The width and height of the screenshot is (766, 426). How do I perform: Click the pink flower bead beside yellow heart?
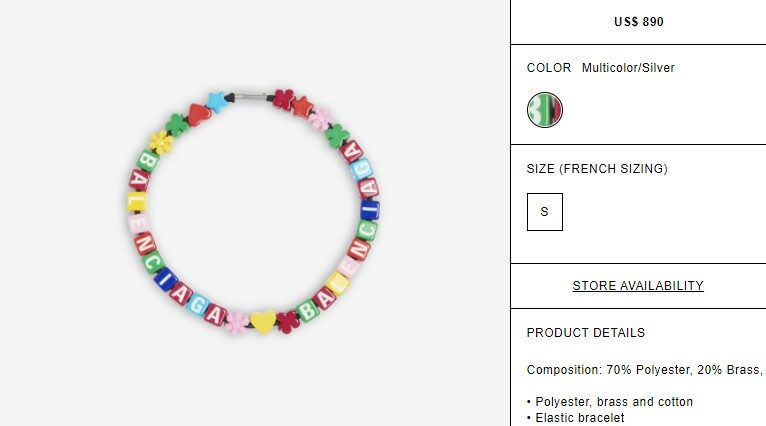(x=237, y=323)
